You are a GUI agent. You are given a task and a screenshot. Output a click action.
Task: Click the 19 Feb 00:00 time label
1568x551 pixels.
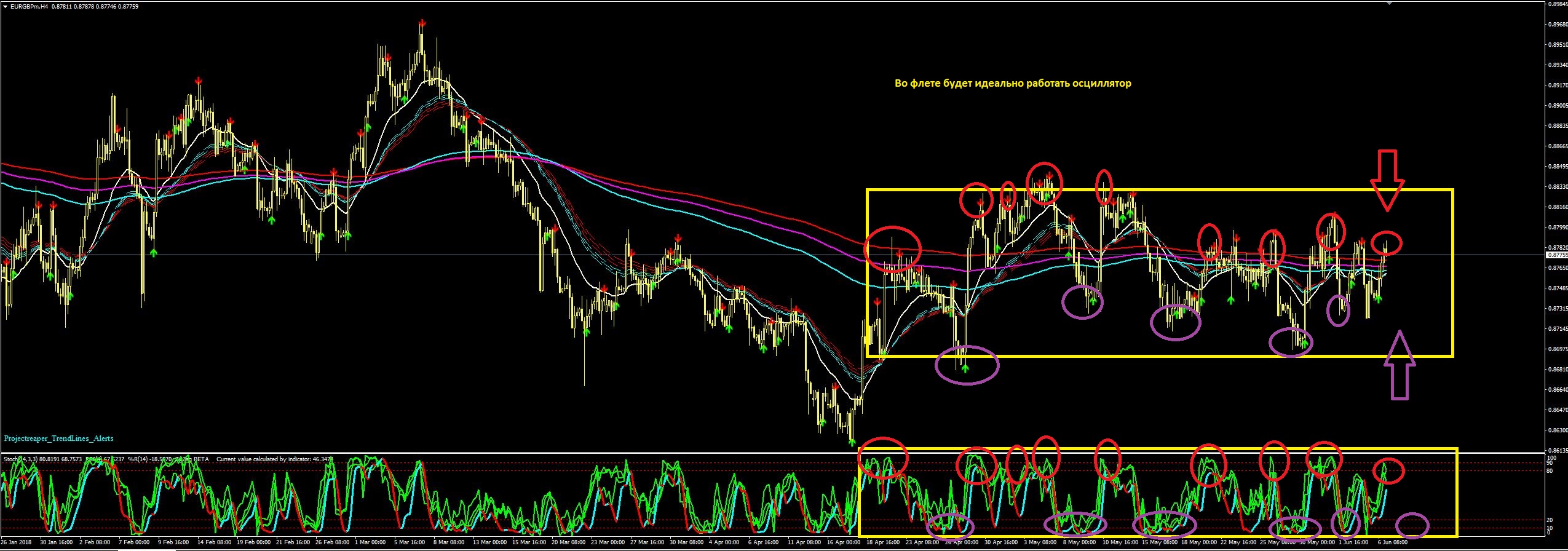[x=253, y=542]
